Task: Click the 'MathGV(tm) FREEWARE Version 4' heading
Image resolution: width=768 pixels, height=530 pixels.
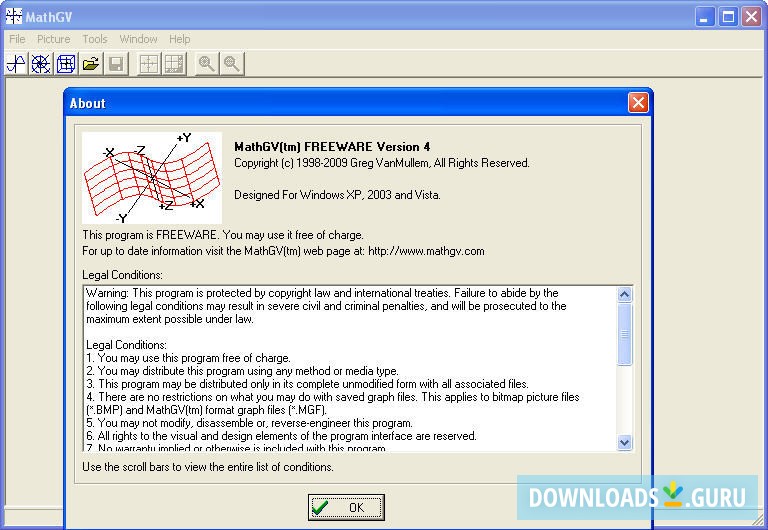Action: (332, 146)
